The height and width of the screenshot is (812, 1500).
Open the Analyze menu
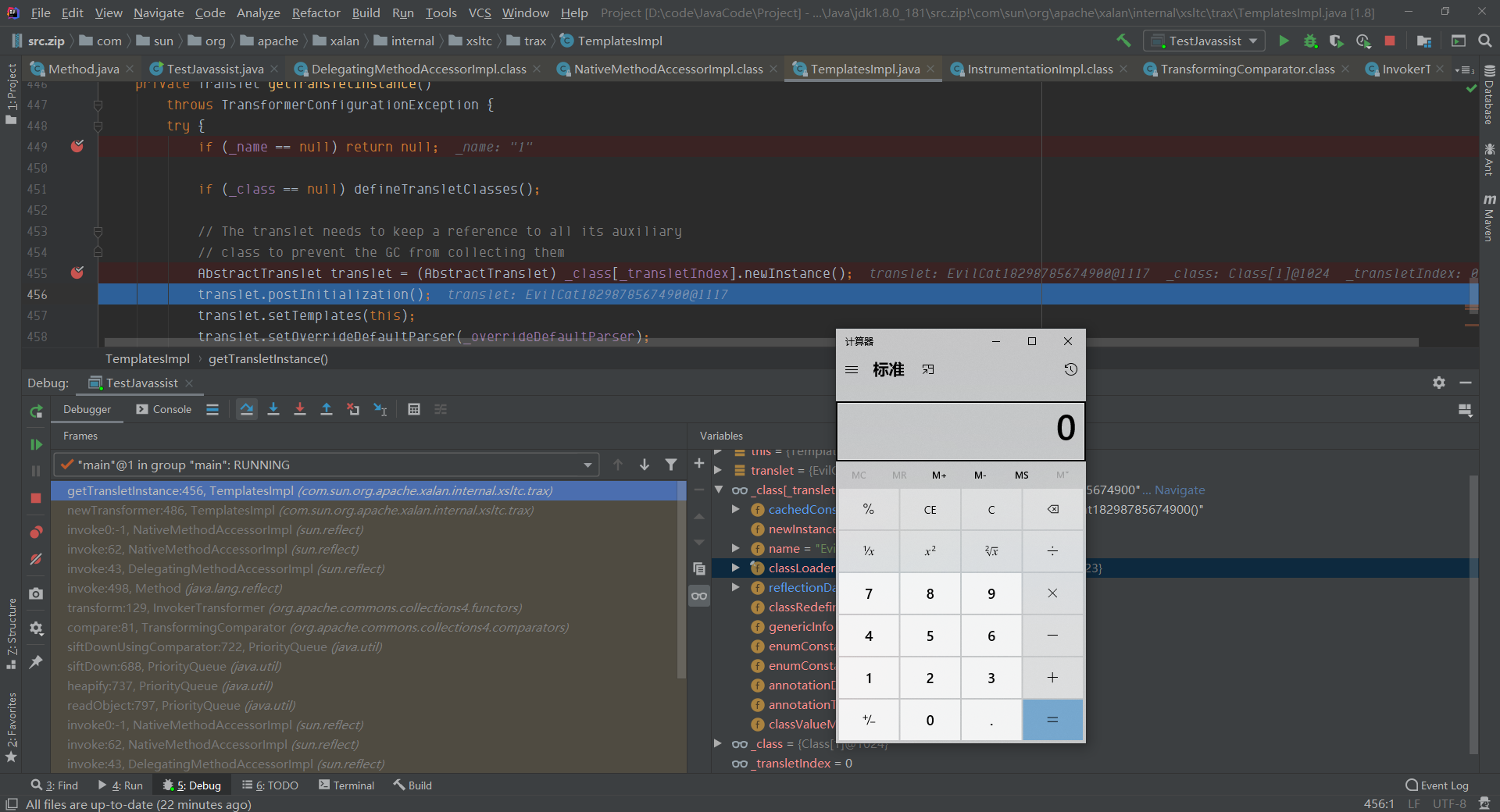(x=258, y=12)
